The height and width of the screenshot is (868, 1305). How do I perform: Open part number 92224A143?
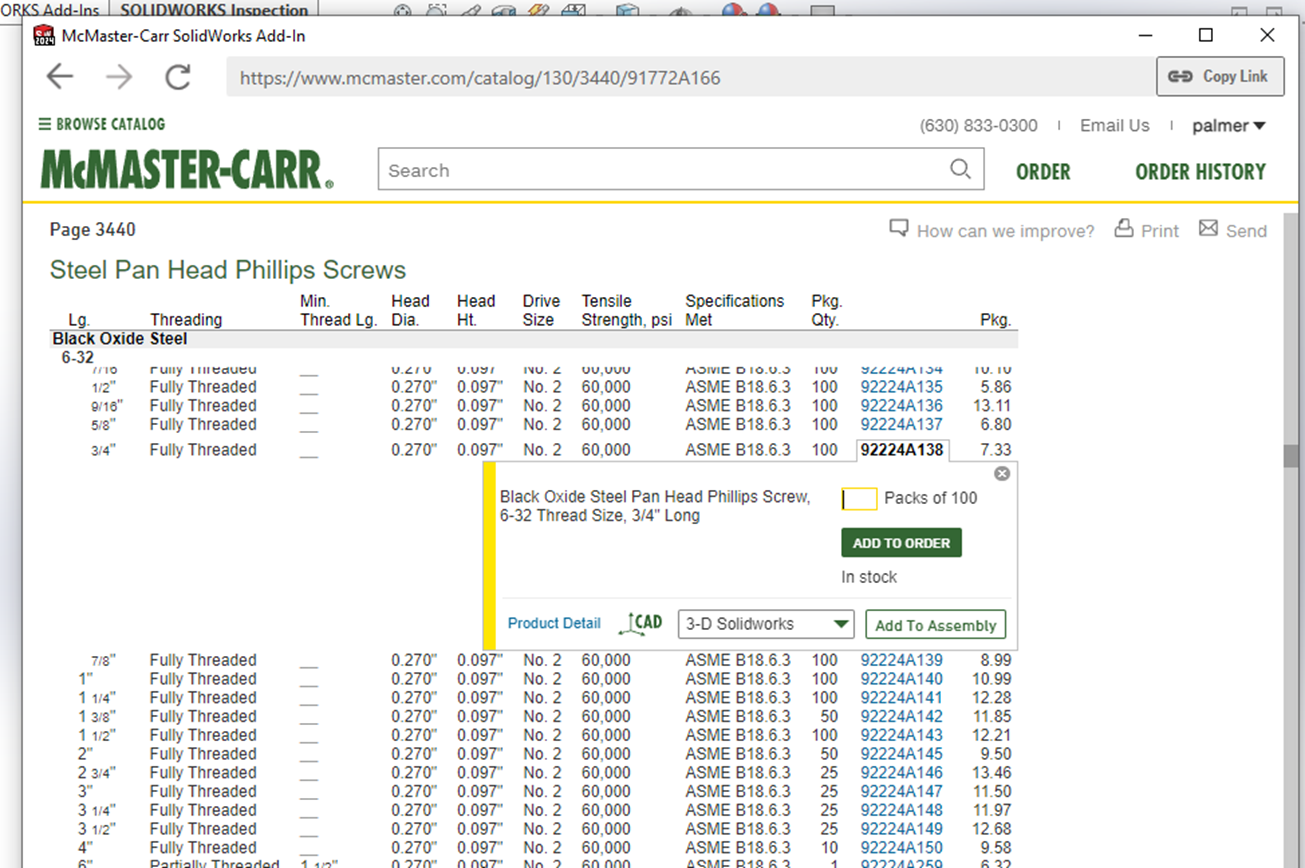[x=901, y=735]
